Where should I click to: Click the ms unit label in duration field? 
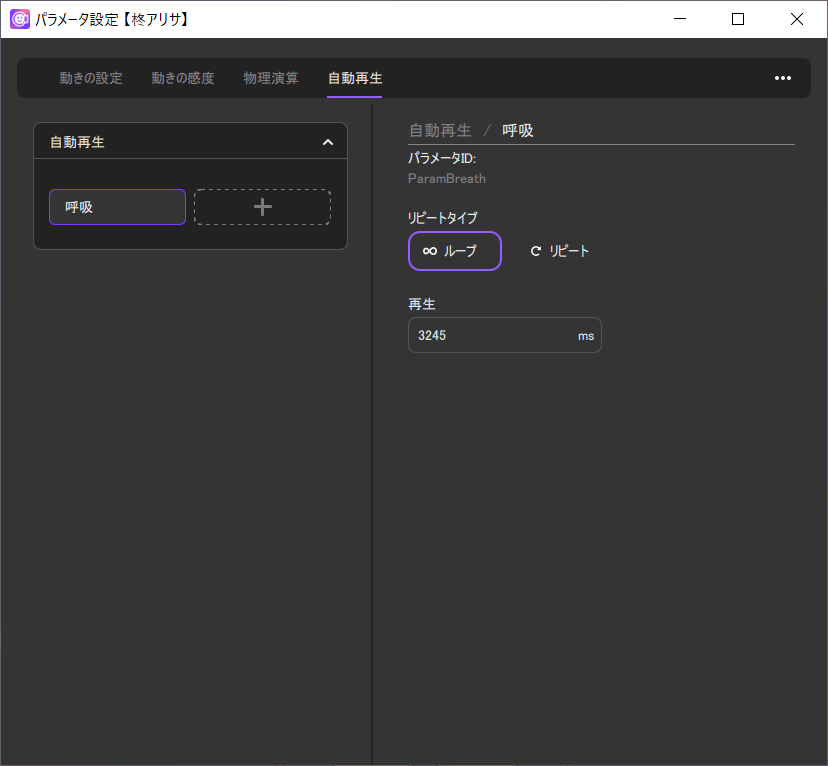(x=586, y=336)
